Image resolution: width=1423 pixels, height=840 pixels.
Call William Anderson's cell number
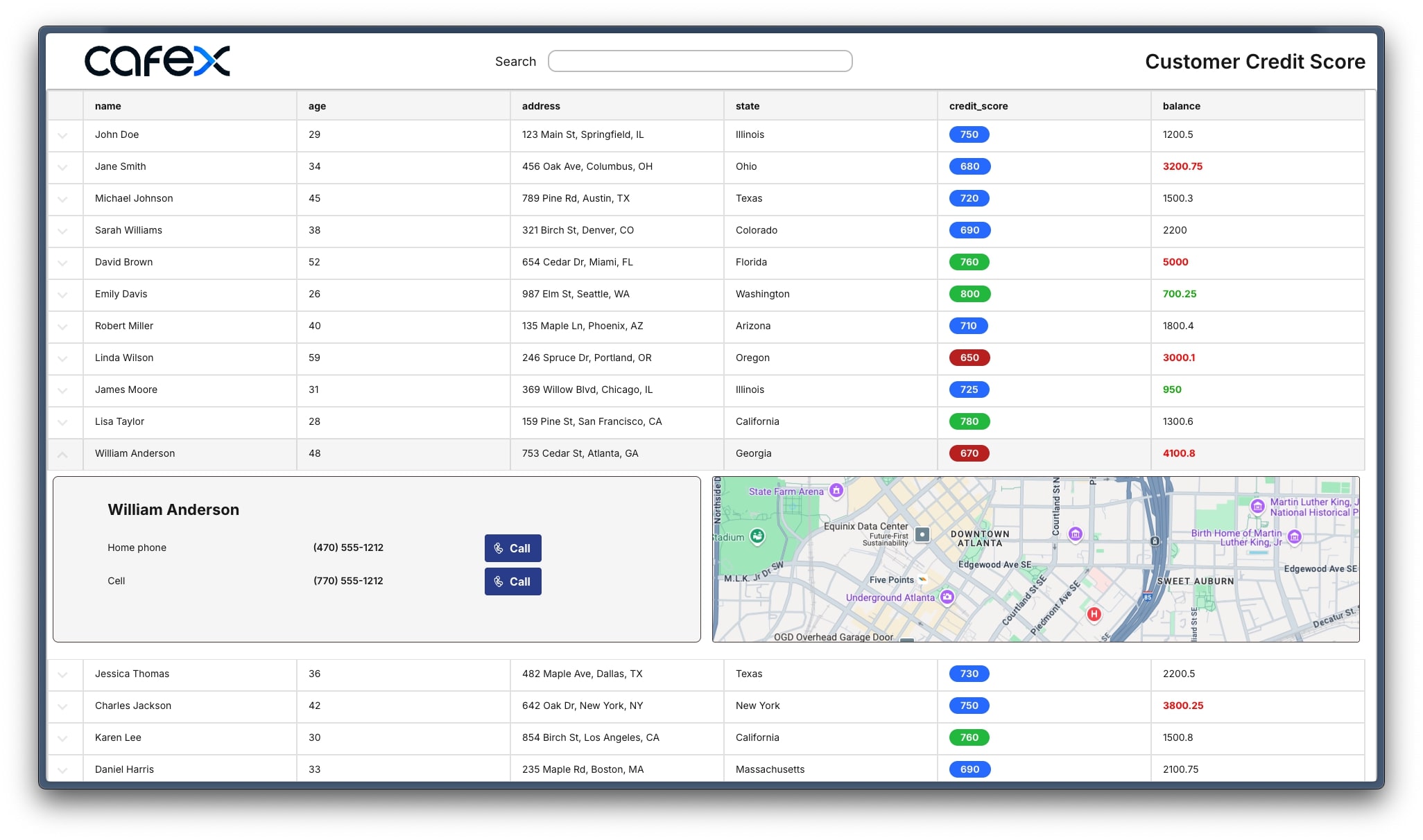tap(512, 581)
